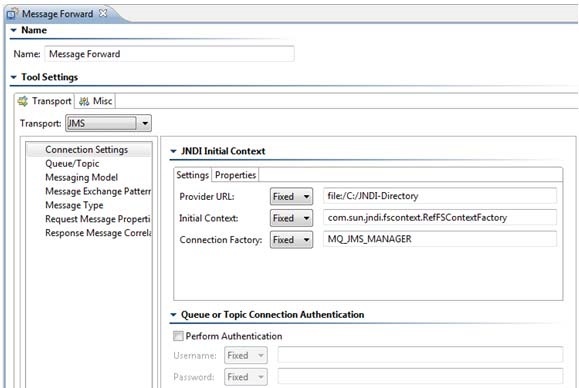
Task: Collapse the JNDI Initial Context section
Action: (173, 151)
